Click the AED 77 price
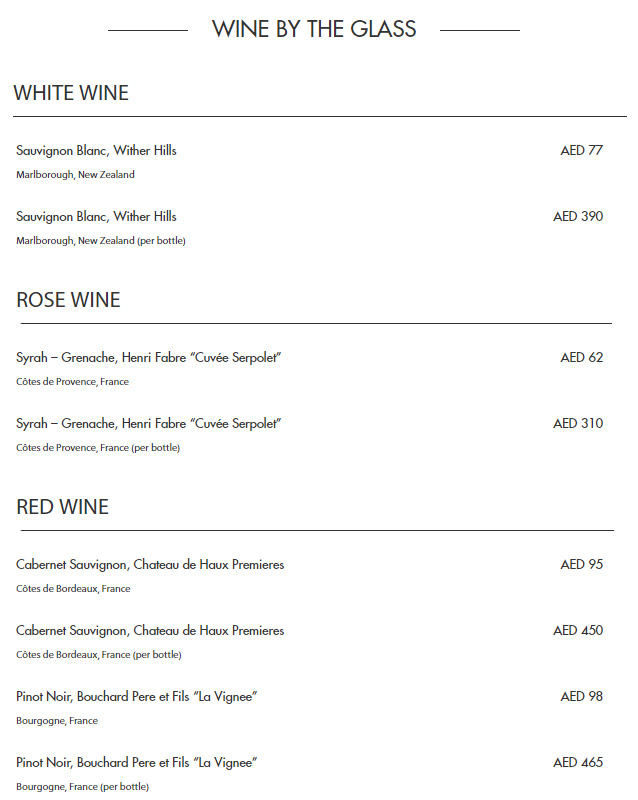 click(x=581, y=151)
